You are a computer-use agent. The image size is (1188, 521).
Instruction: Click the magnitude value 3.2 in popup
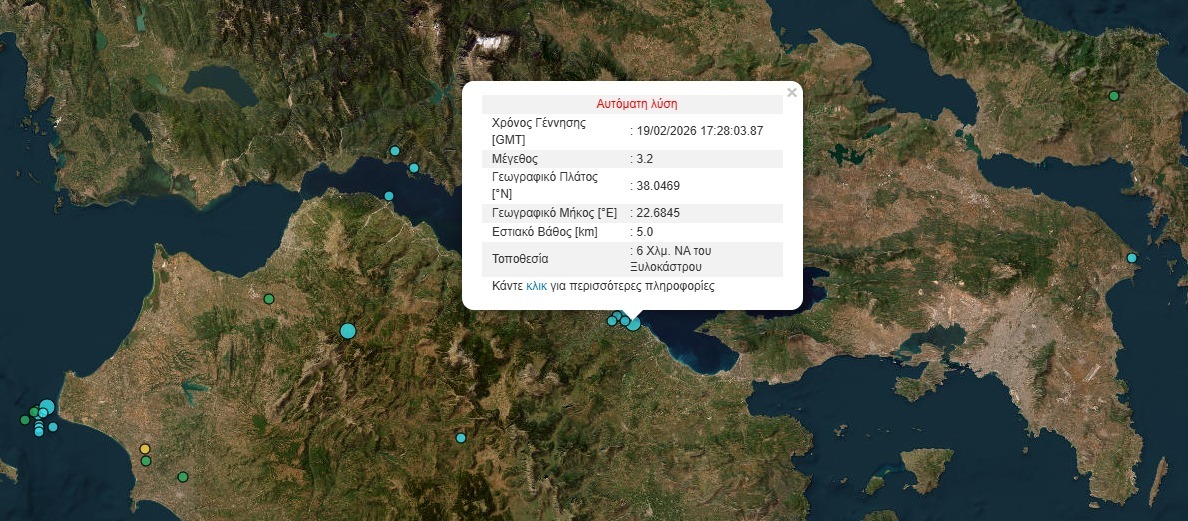[x=647, y=159]
